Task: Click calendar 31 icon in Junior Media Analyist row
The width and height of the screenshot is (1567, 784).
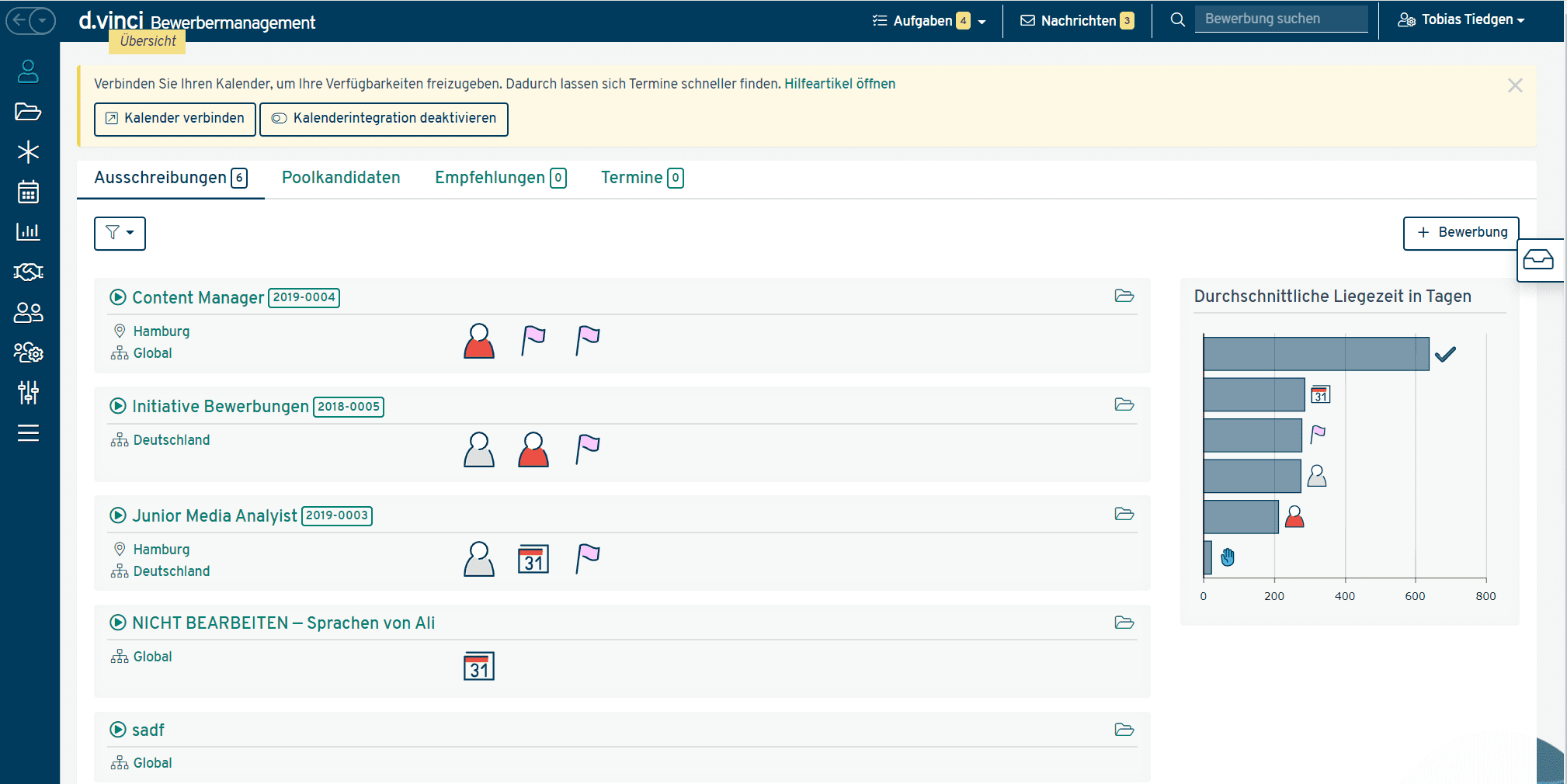Action: 533,559
